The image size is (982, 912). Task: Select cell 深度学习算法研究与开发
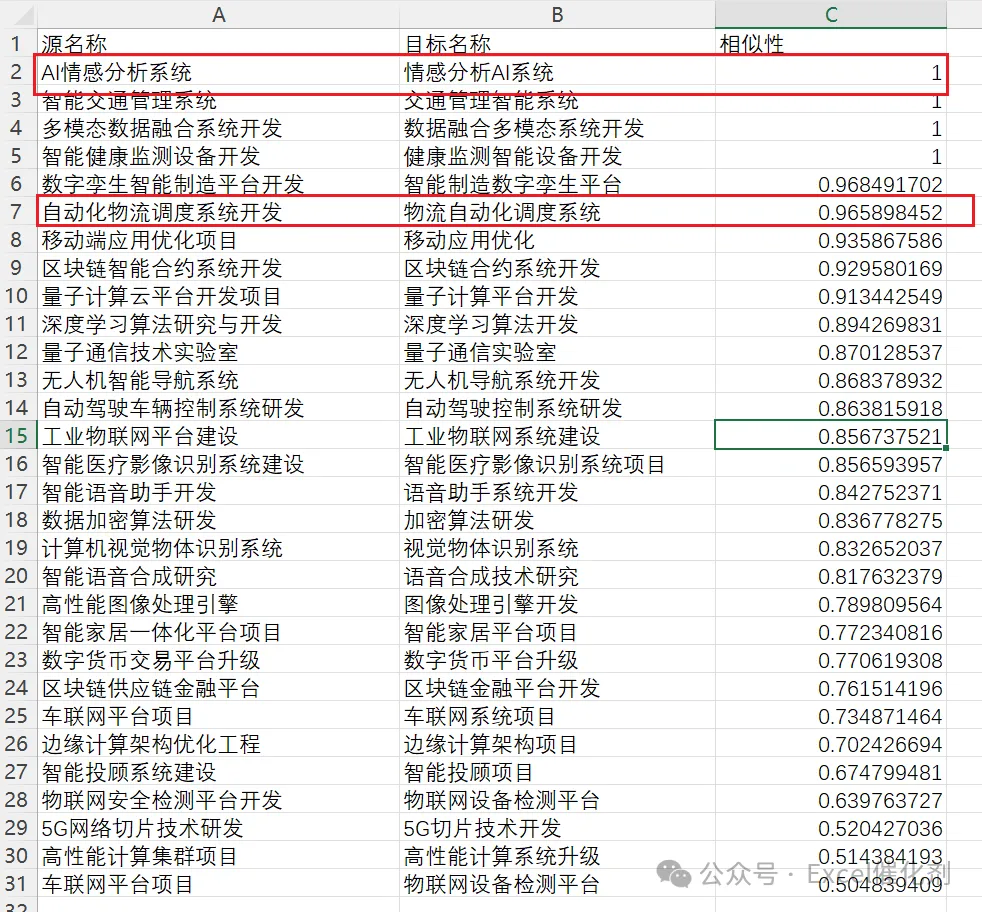219,324
